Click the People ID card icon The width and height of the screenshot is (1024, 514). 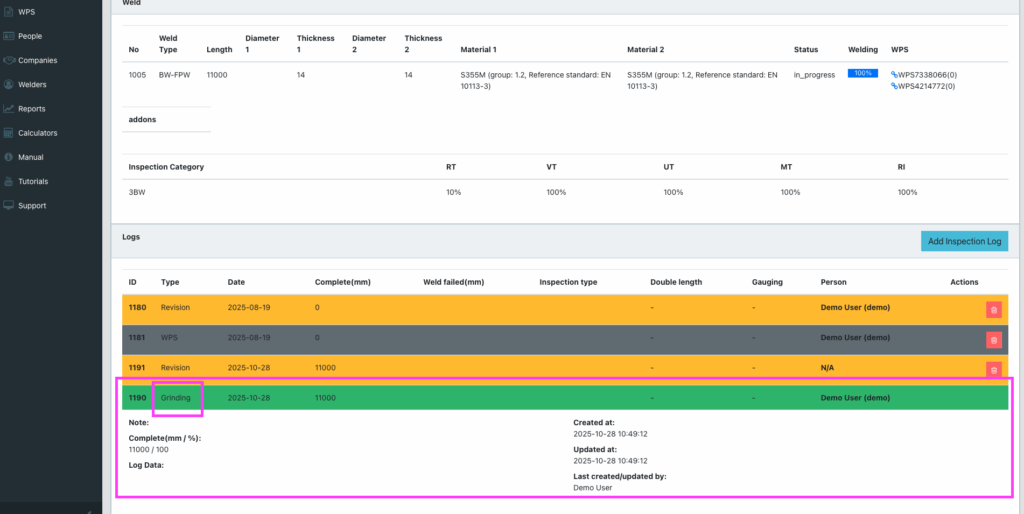8,36
